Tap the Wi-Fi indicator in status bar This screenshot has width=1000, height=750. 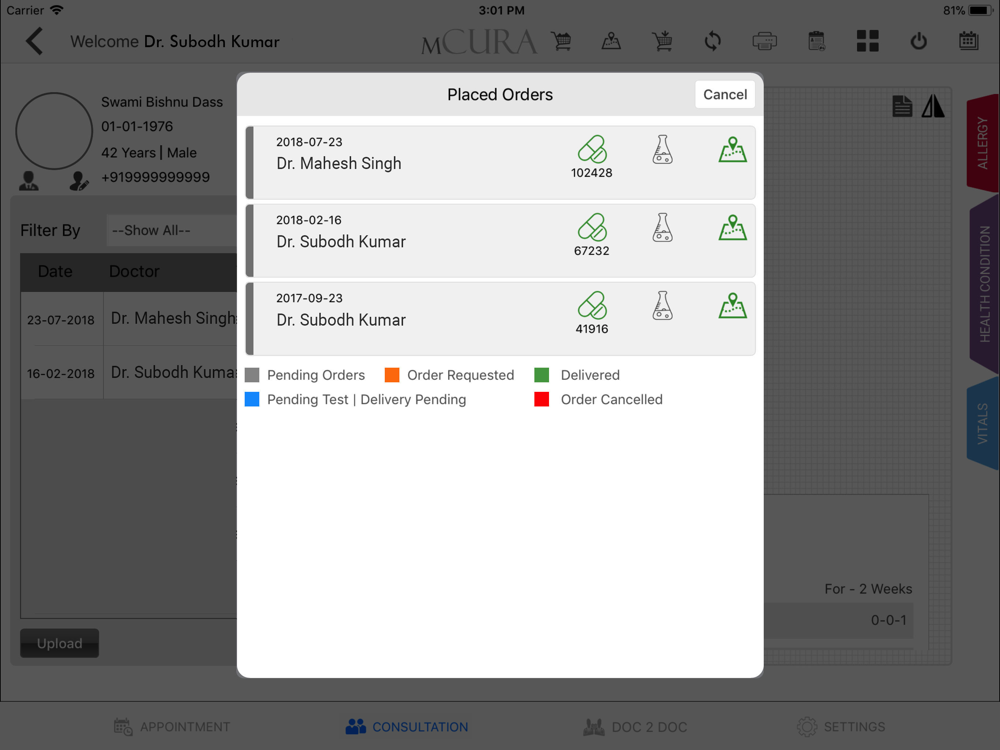click(57, 10)
